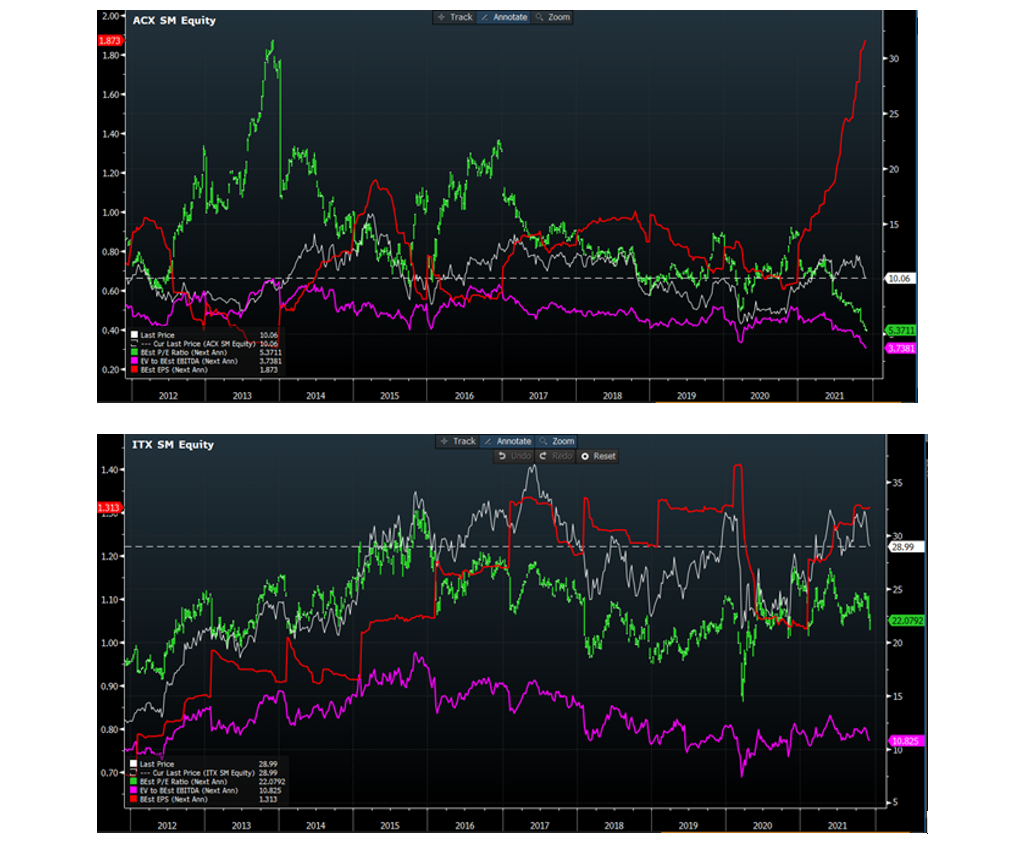Click Zoom magnifier in ITX chart toolbar
Screen dimensions: 1027x849
coord(555,441)
